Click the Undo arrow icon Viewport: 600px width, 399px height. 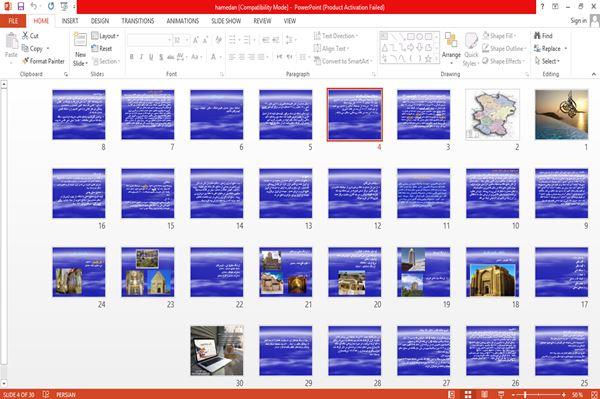pyautogui.click(x=34, y=6)
